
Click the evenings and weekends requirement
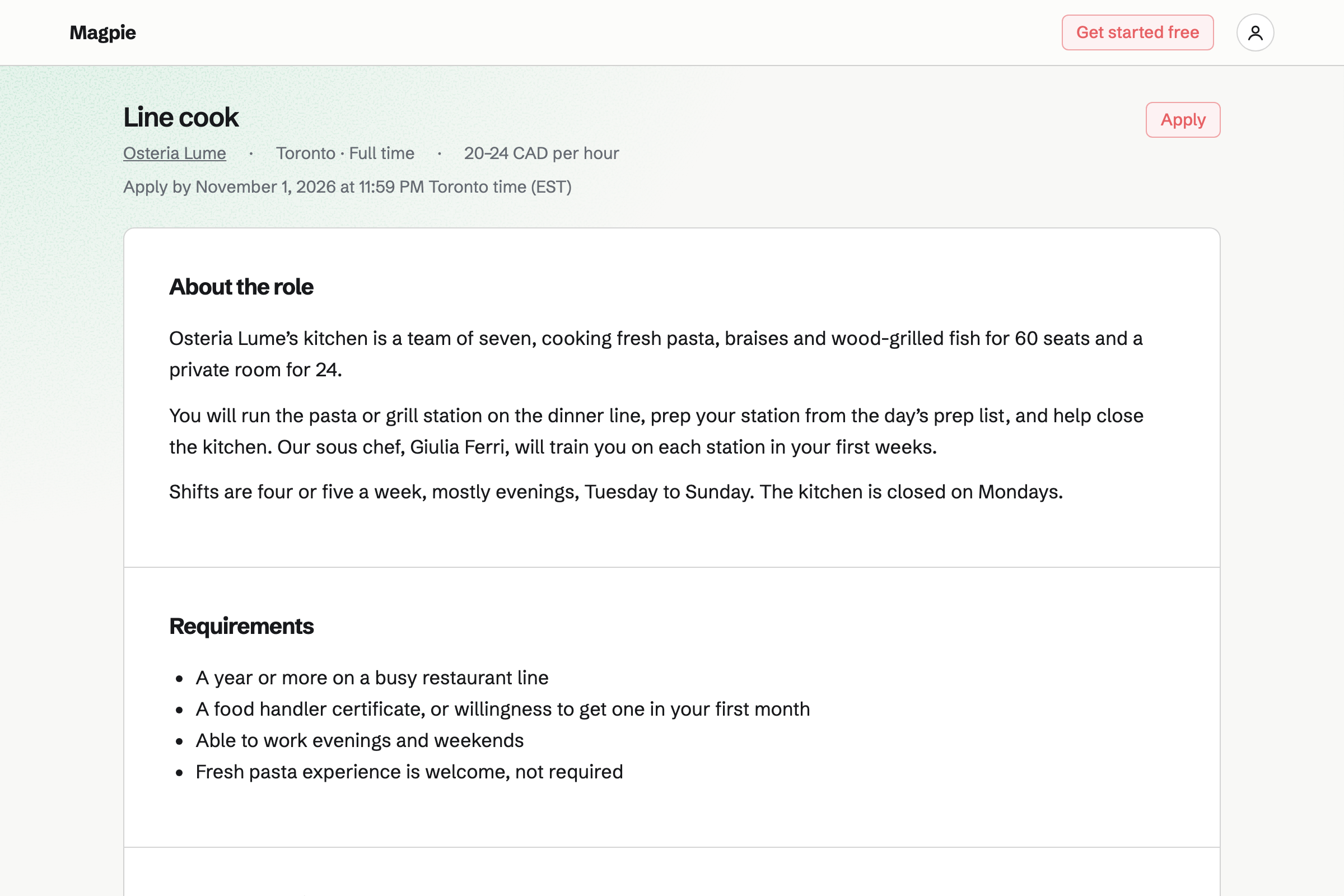click(x=360, y=740)
